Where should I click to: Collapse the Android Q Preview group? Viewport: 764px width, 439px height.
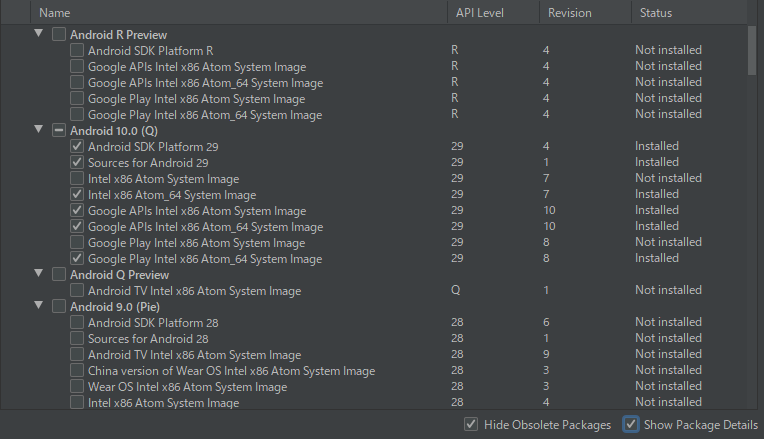[x=39, y=274]
